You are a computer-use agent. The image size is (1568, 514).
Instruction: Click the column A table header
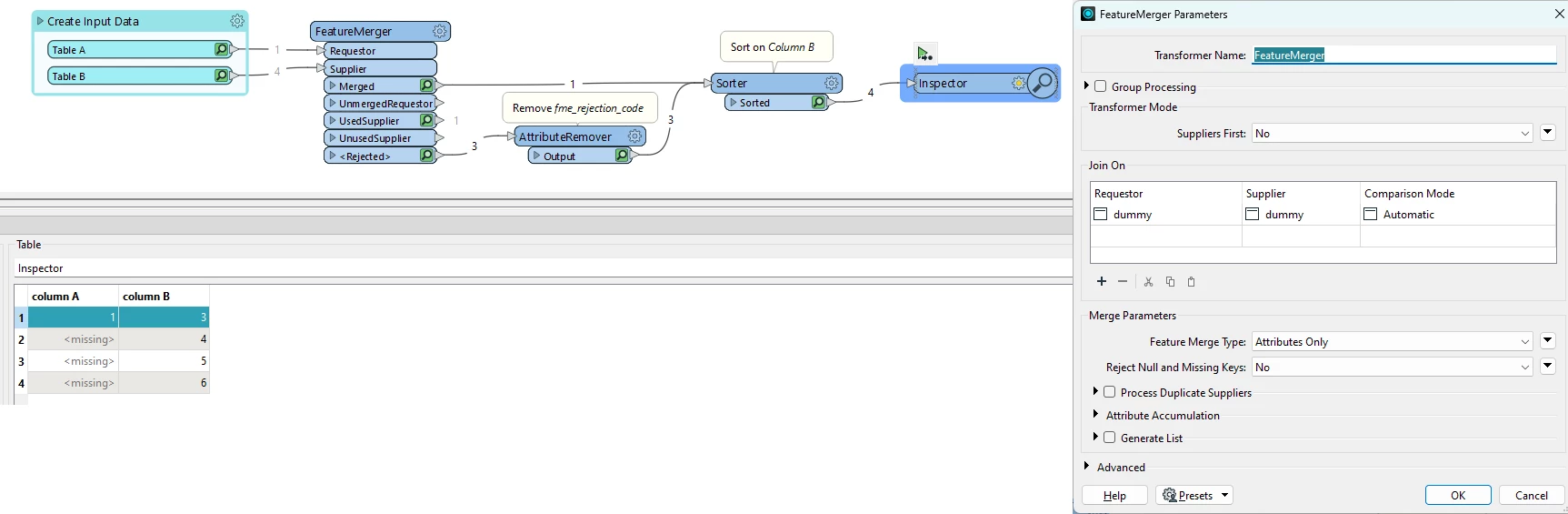click(74, 297)
